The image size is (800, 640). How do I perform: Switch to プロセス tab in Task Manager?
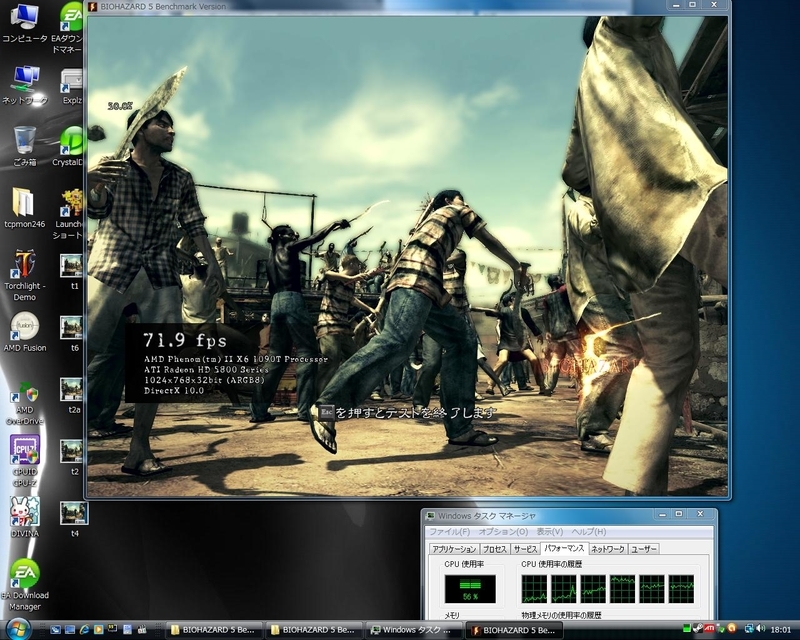click(494, 549)
